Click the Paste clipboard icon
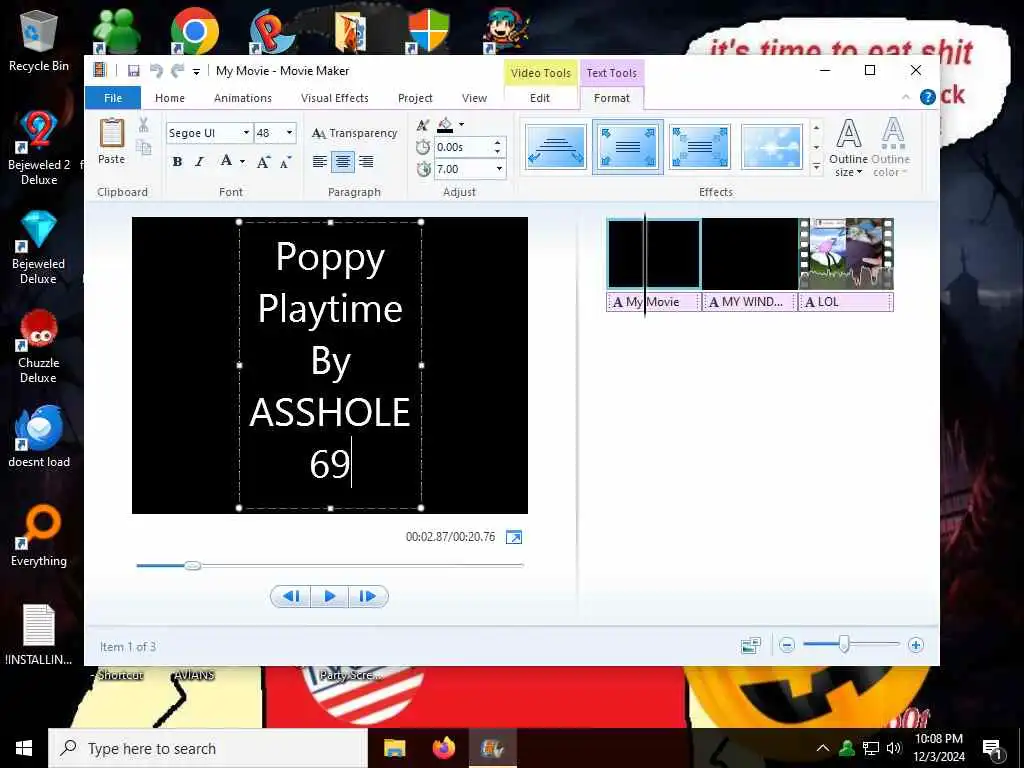Screen dimensions: 1024x768 click(x=112, y=140)
